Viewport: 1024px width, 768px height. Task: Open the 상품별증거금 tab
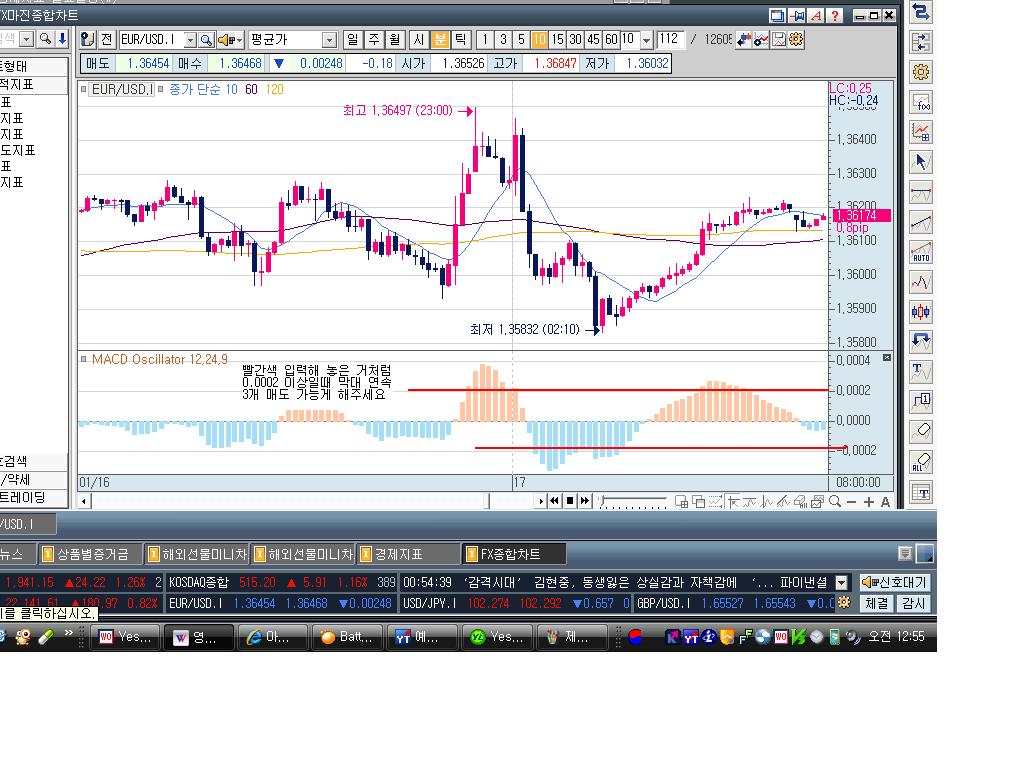point(91,554)
